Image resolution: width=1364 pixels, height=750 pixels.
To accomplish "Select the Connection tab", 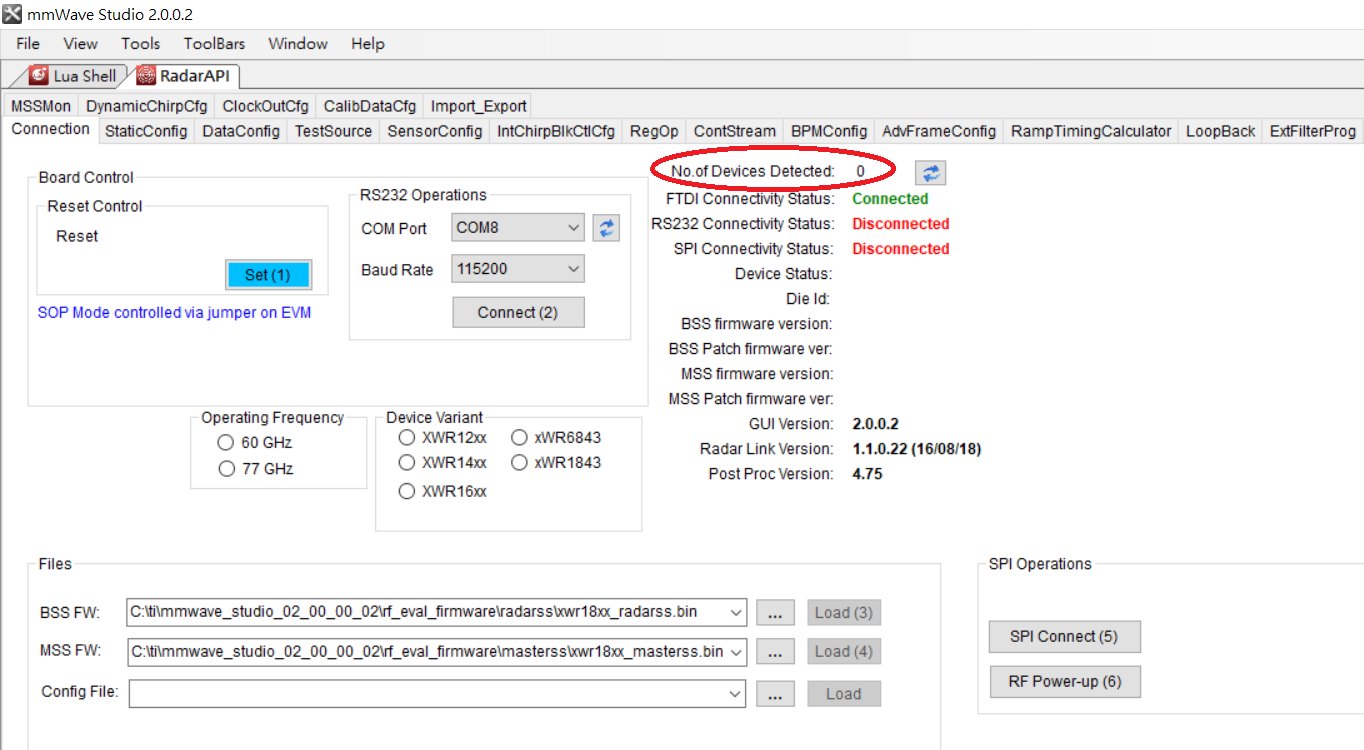I will pos(50,130).
